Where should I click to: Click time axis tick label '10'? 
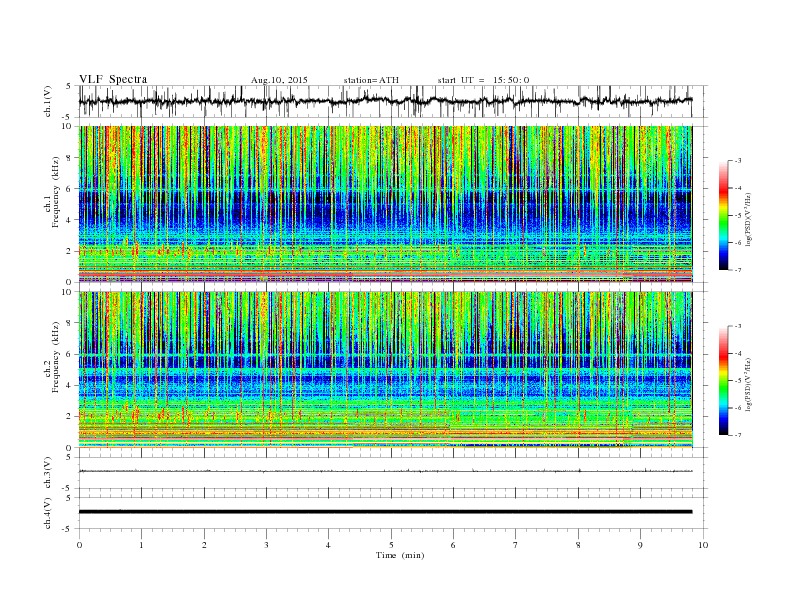(703, 545)
